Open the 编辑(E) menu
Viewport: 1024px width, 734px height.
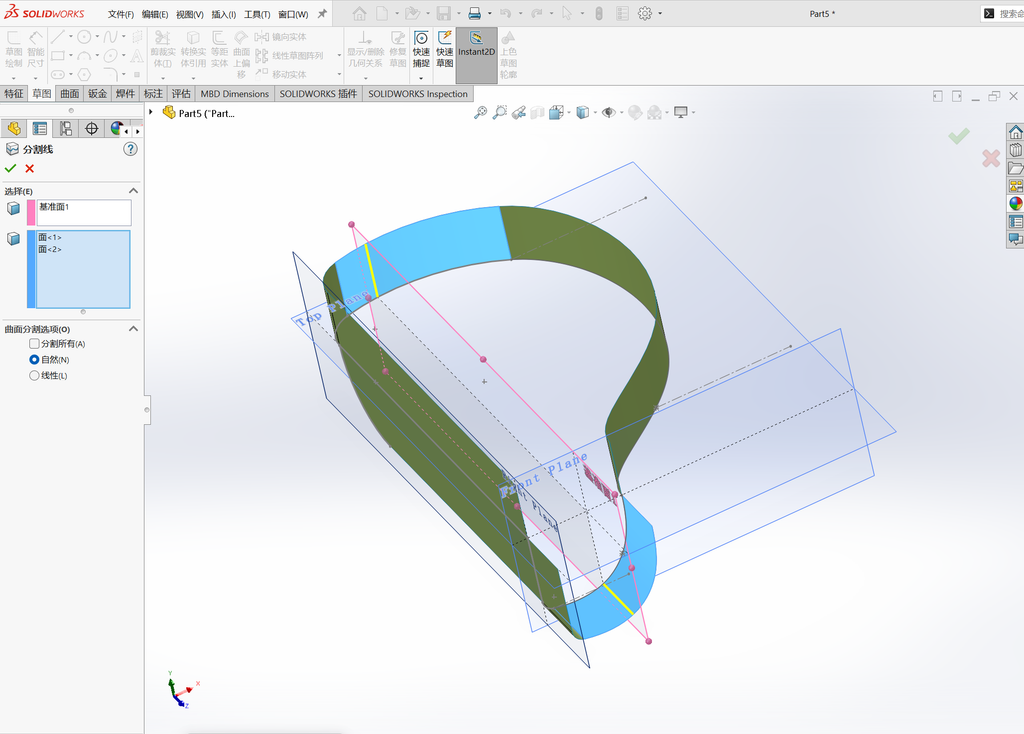coord(155,14)
